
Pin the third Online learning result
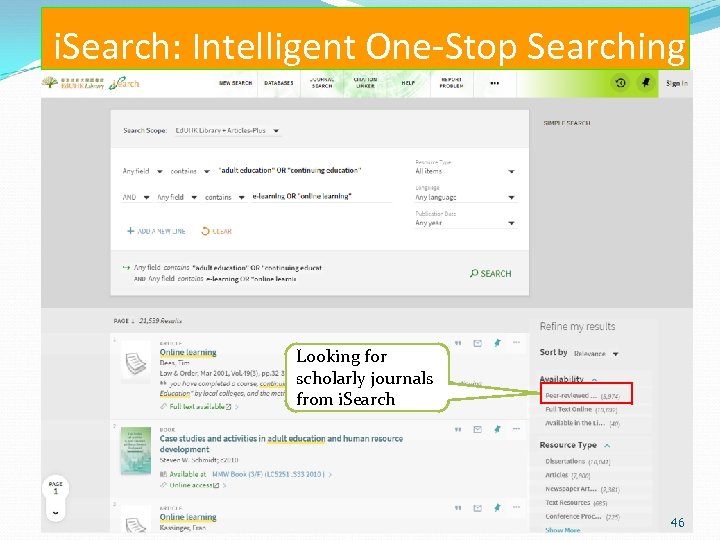(x=497, y=508)
